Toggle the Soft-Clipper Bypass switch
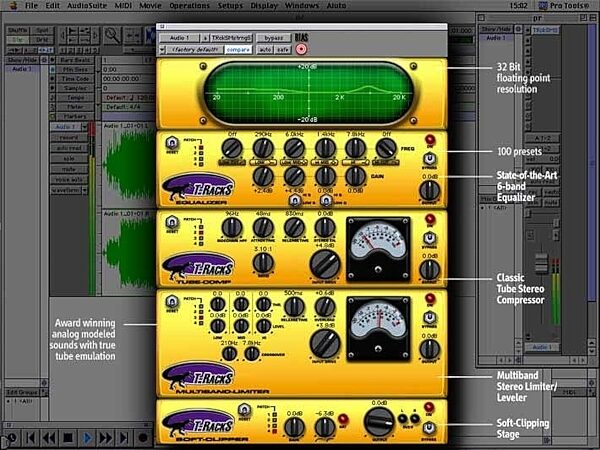 [429, 428]
